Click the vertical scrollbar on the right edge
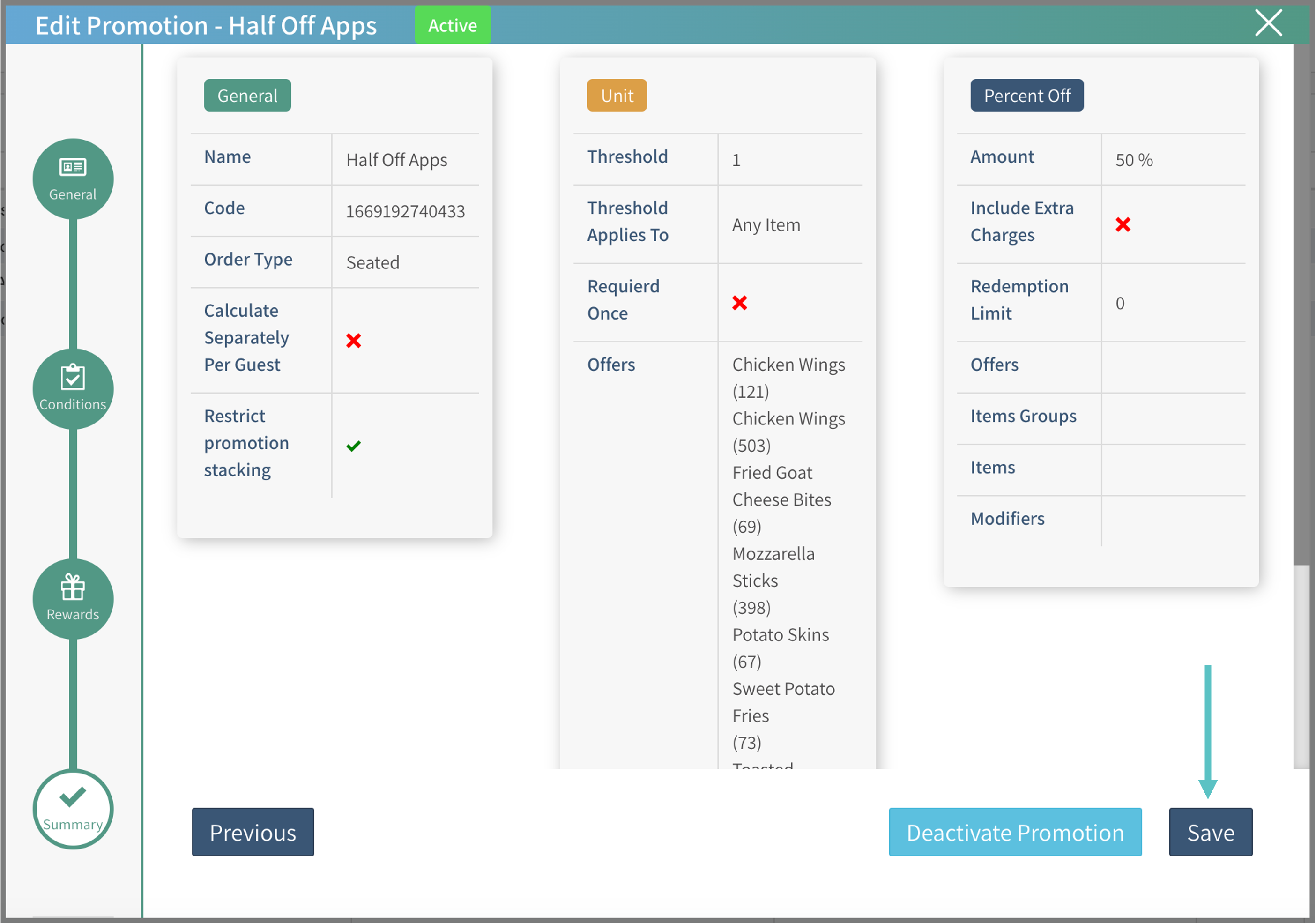The width and height of the screenshot is (1316, 923). [x=1301, y=304]
